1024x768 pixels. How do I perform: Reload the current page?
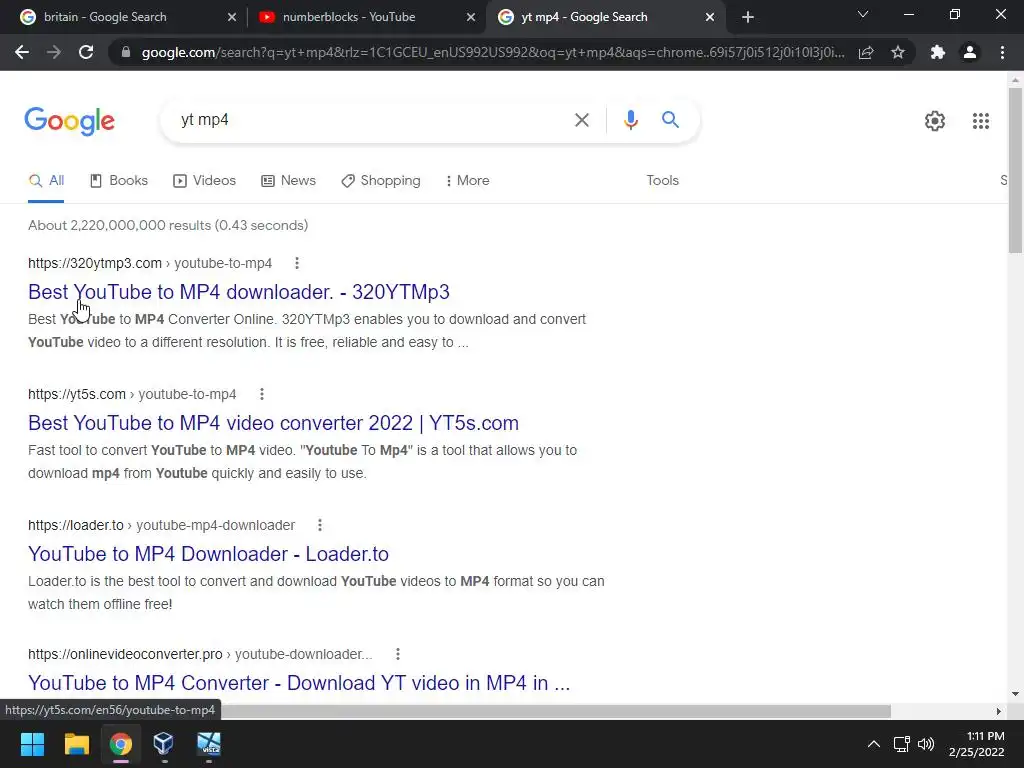tap(86, 52)
